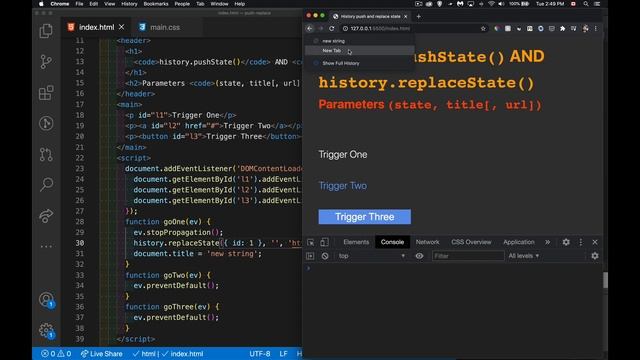Choose 'new string' history entry
Image resolution: width=640 pixels, height=360 pixels.
coord(360,41)
